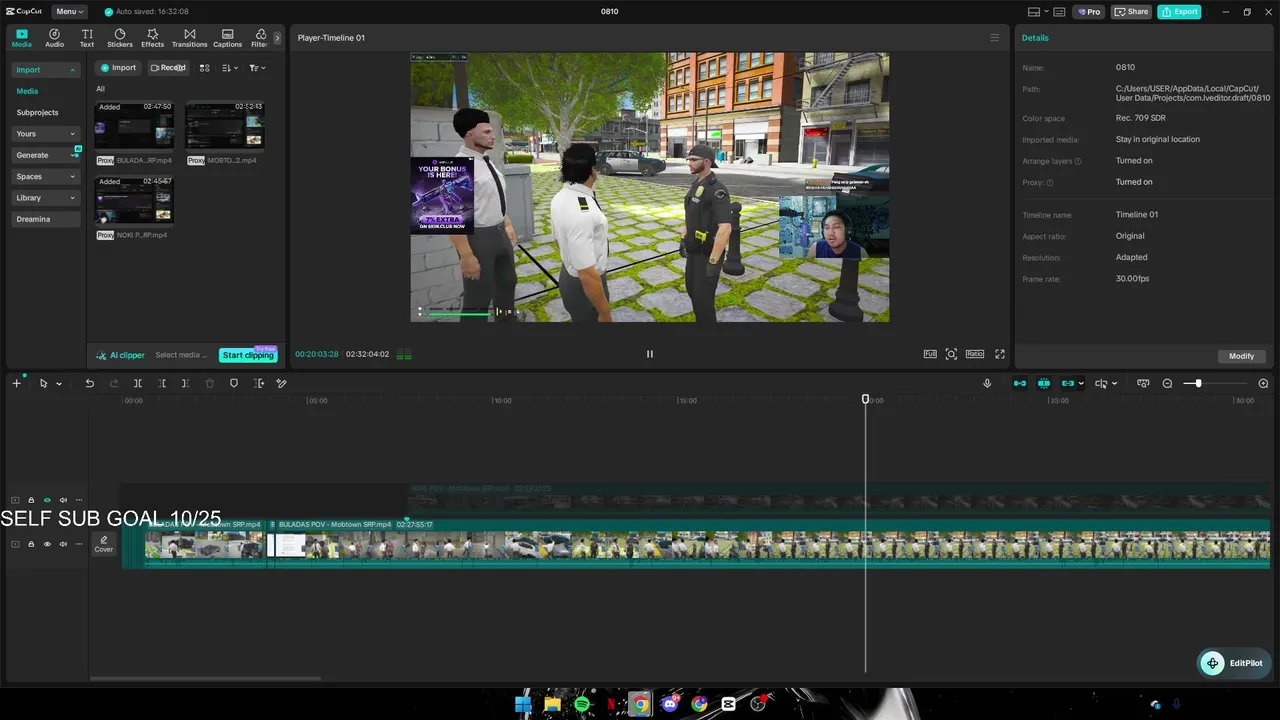Click the Modify button in Details
This screenshot has width=1280, height=720.
pos(1242,356)
